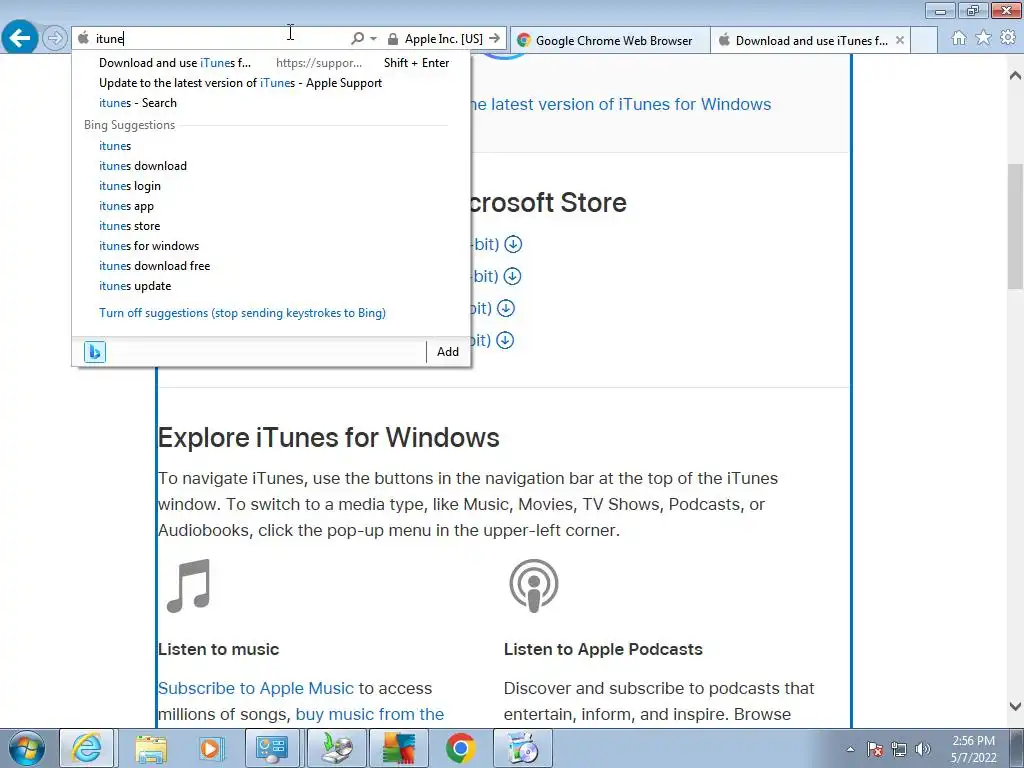Pick 'itunes download free' Bing suggestion
The image size is (1024, 768).
point(270,266)
